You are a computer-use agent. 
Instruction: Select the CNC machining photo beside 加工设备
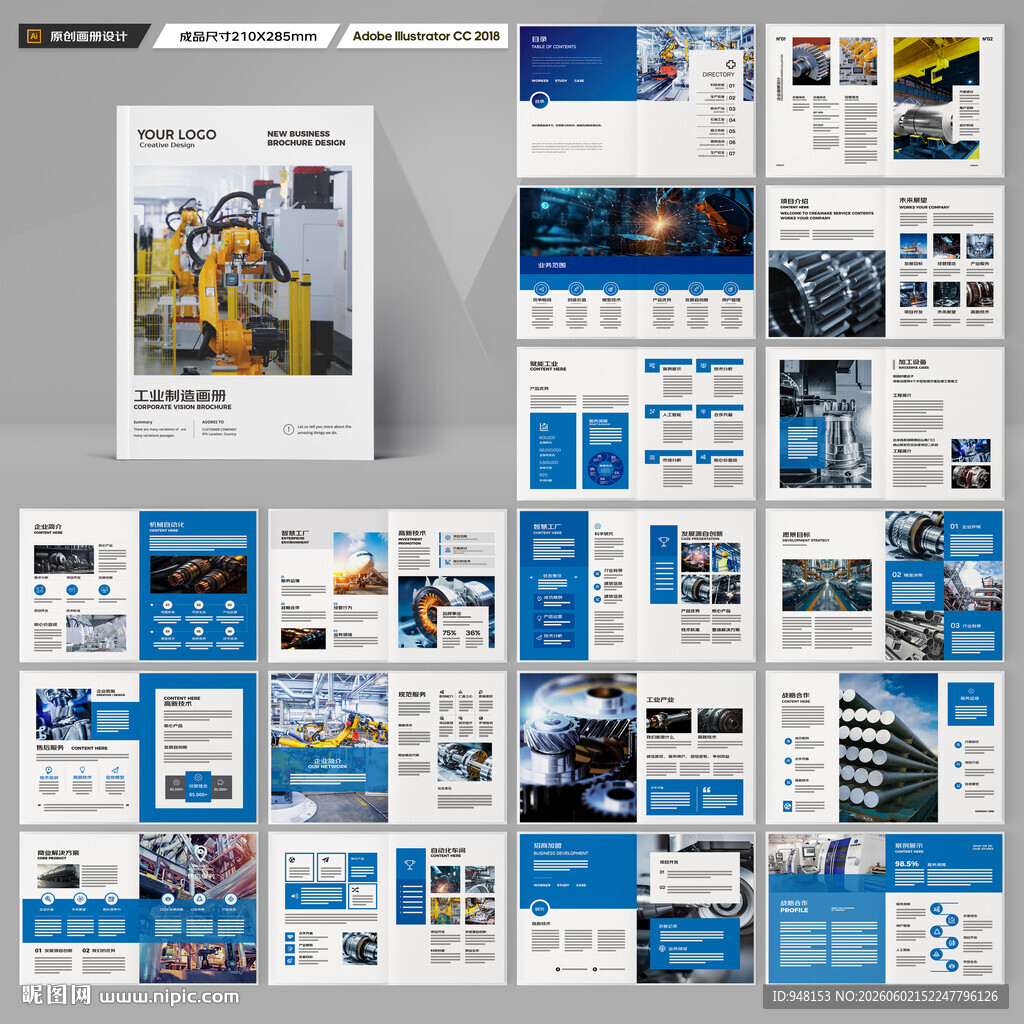tap(825, 424)
